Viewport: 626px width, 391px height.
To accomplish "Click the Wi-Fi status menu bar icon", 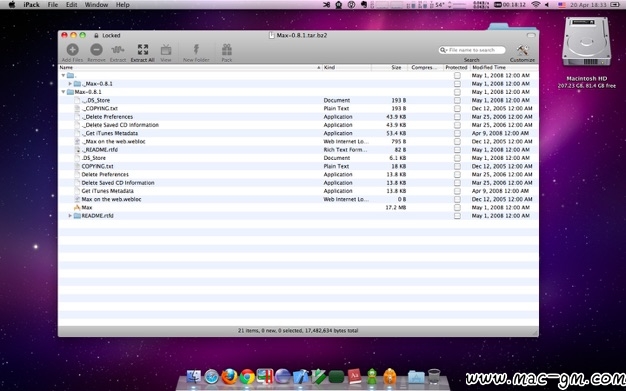I will (536, 5).
